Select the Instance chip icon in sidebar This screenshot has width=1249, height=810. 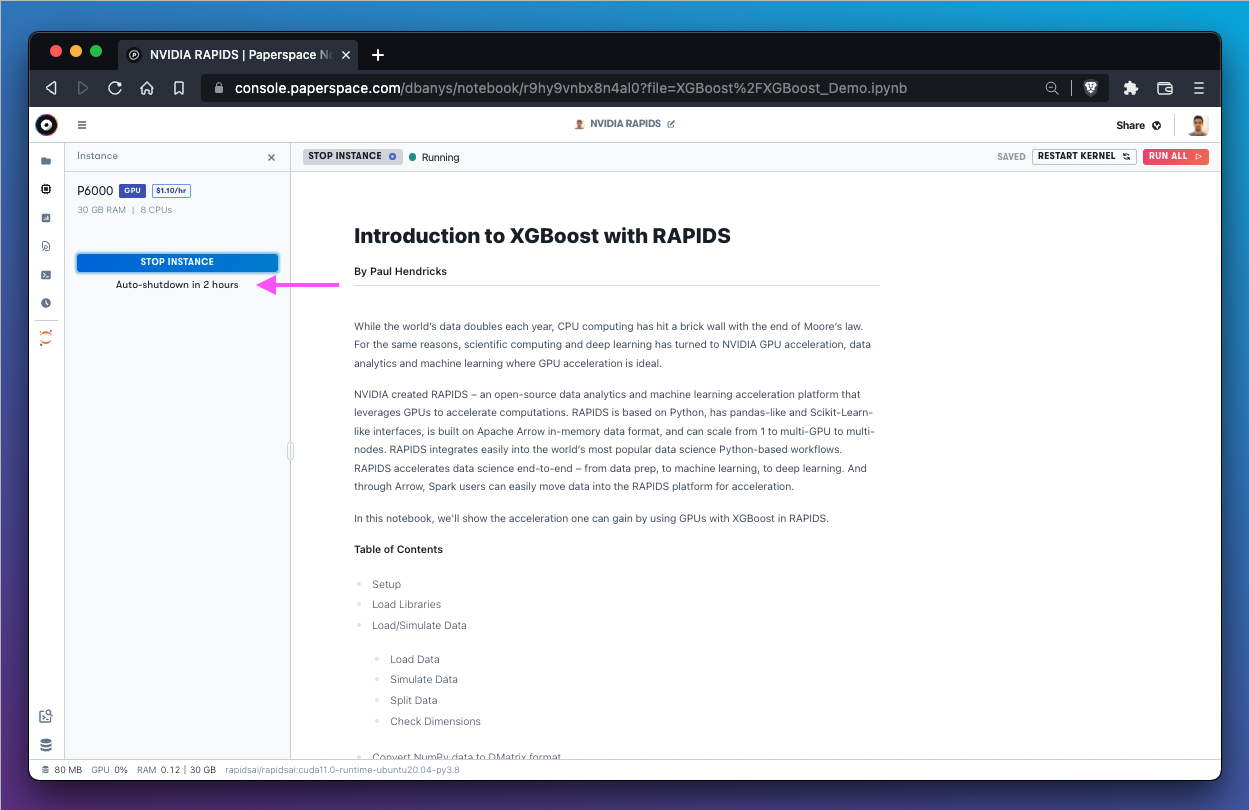pos(46,189)
